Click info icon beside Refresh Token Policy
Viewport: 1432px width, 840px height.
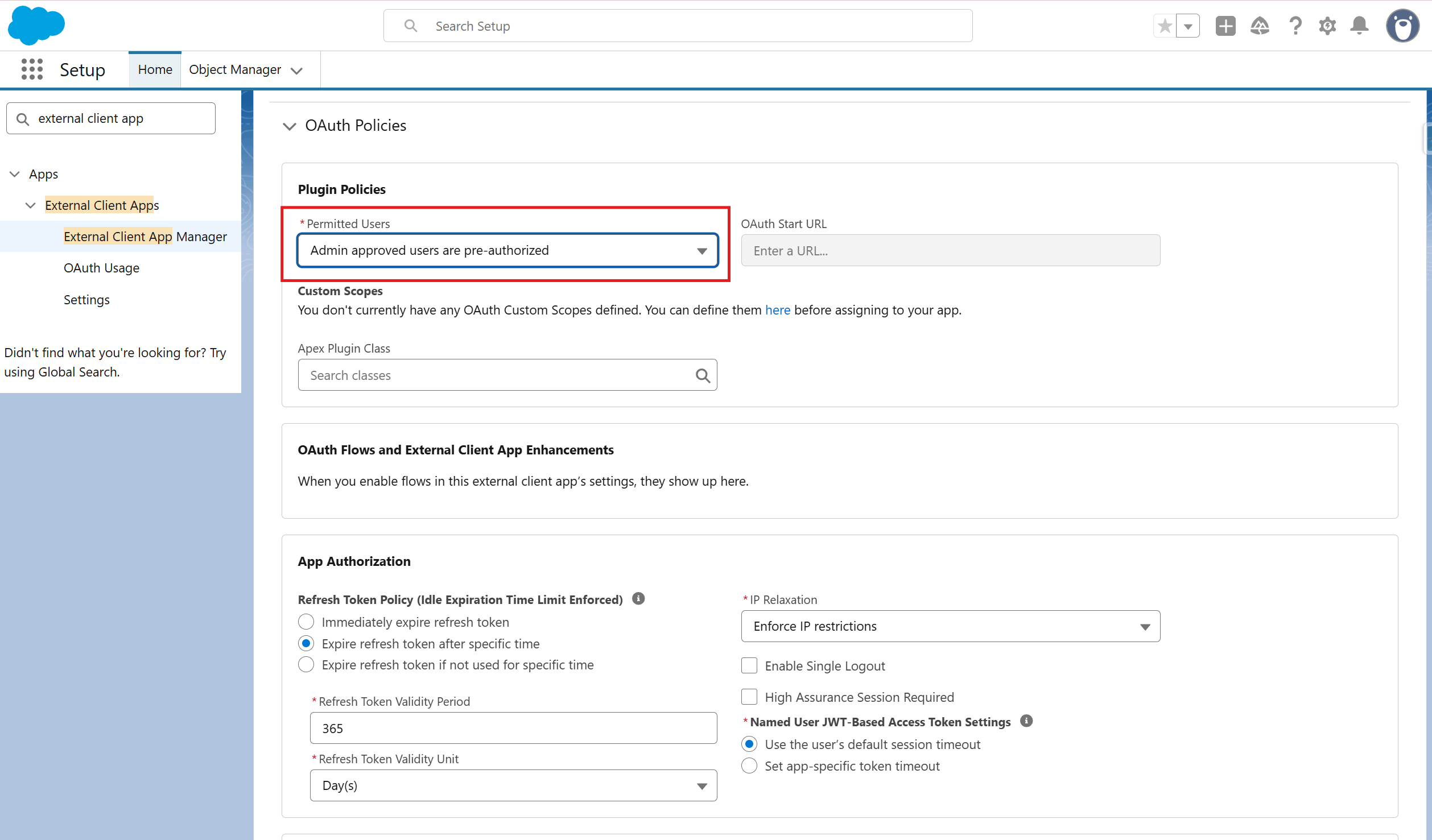click(x=638, y=598)
